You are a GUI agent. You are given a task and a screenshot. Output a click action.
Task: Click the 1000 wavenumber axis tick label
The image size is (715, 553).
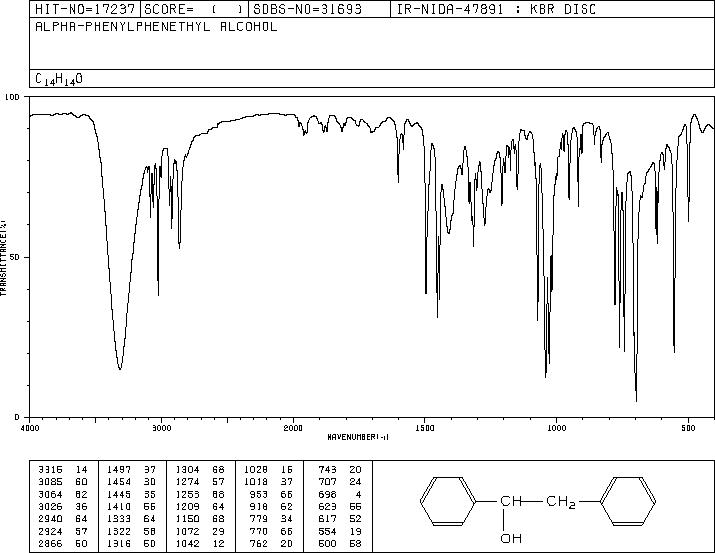(x=556, y=428)
